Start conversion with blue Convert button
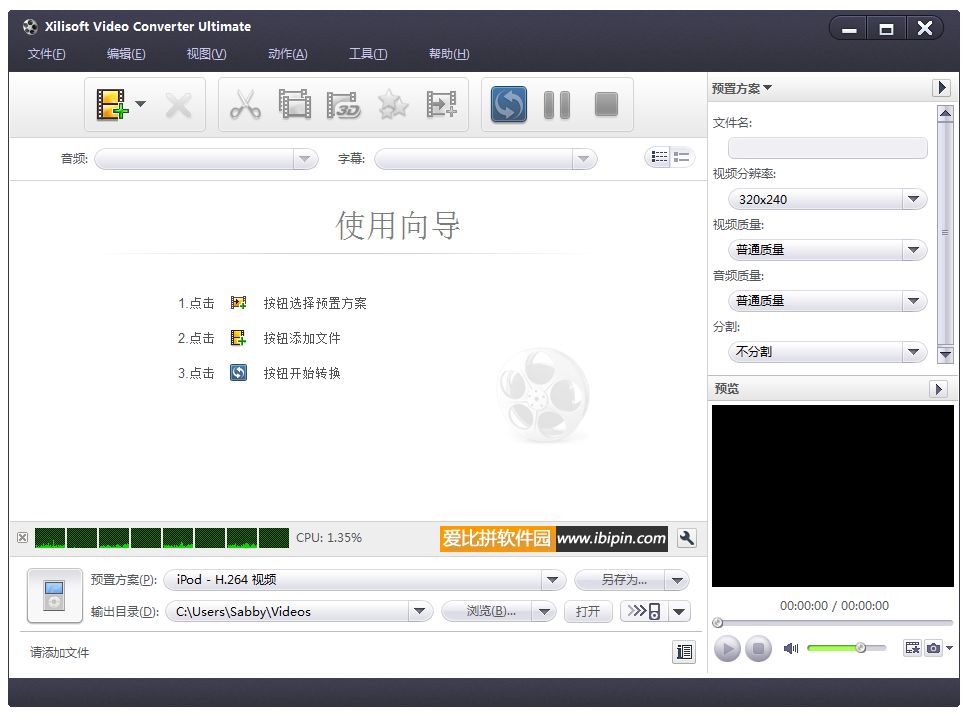 pyautogui.click(x=509, y=104)
